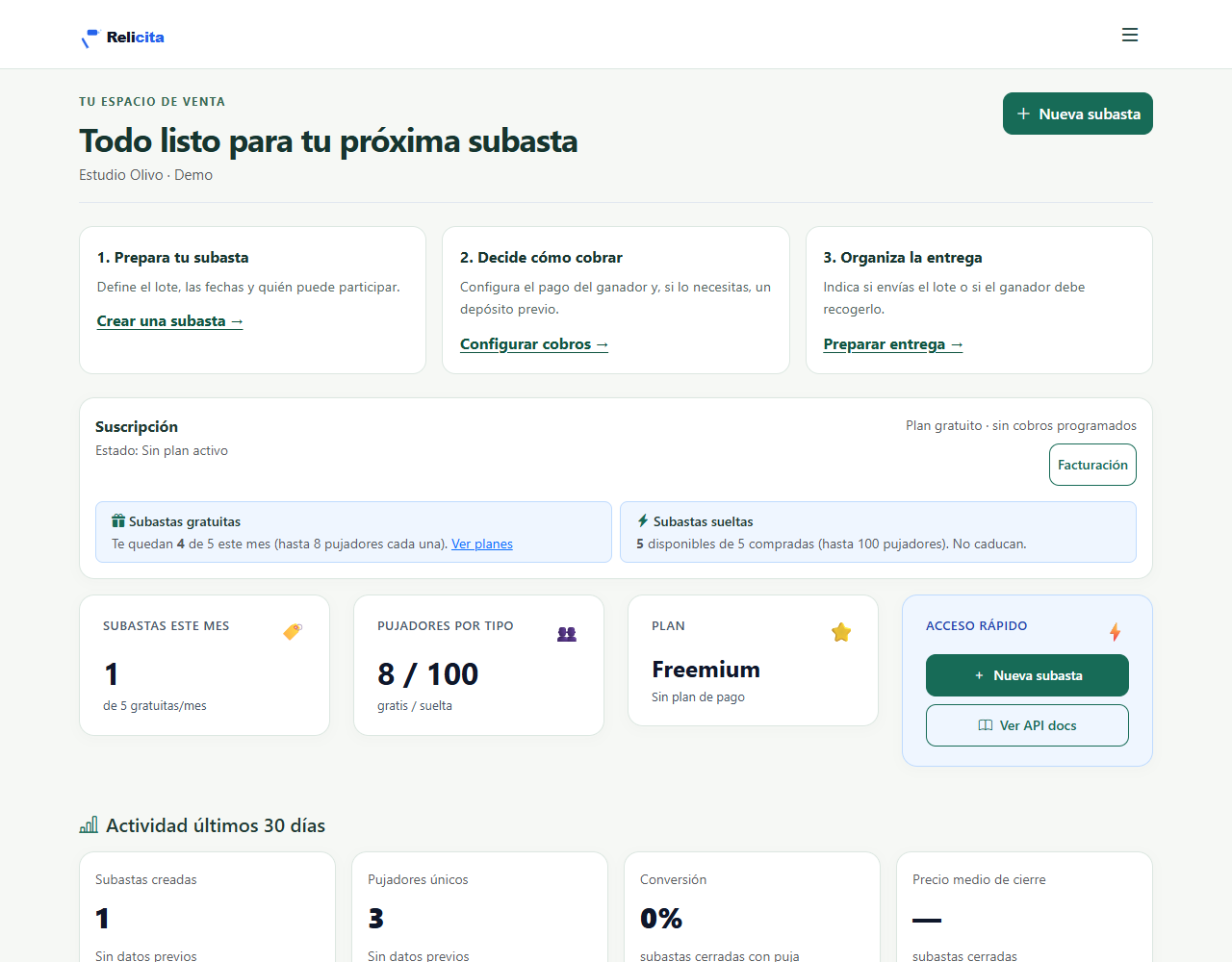Screen dimensions: 1232x962
Task: Click the people icon in Pujadores por tipo
Action: [x=567, y=634]
